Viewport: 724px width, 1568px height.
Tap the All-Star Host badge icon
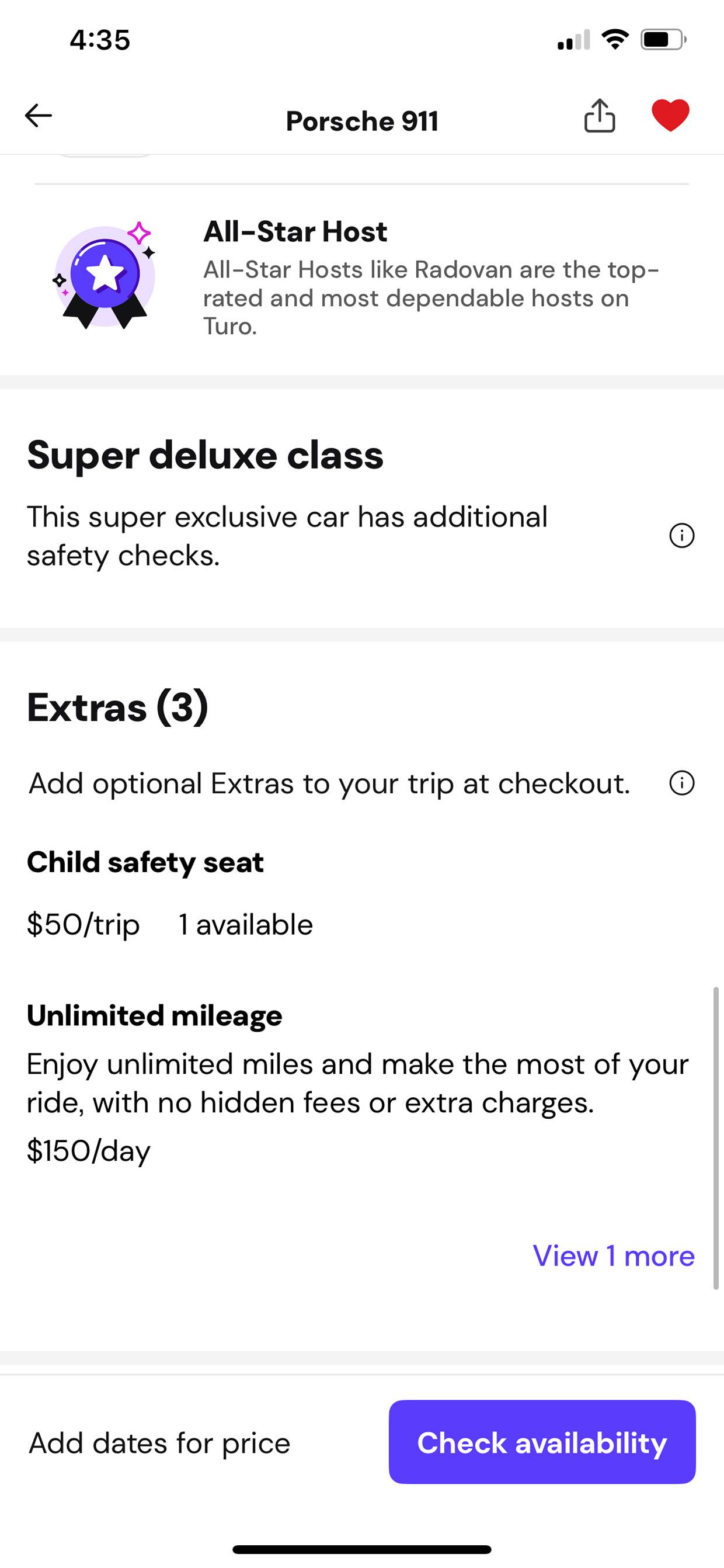pyautogui.click(x=105, y=275)
